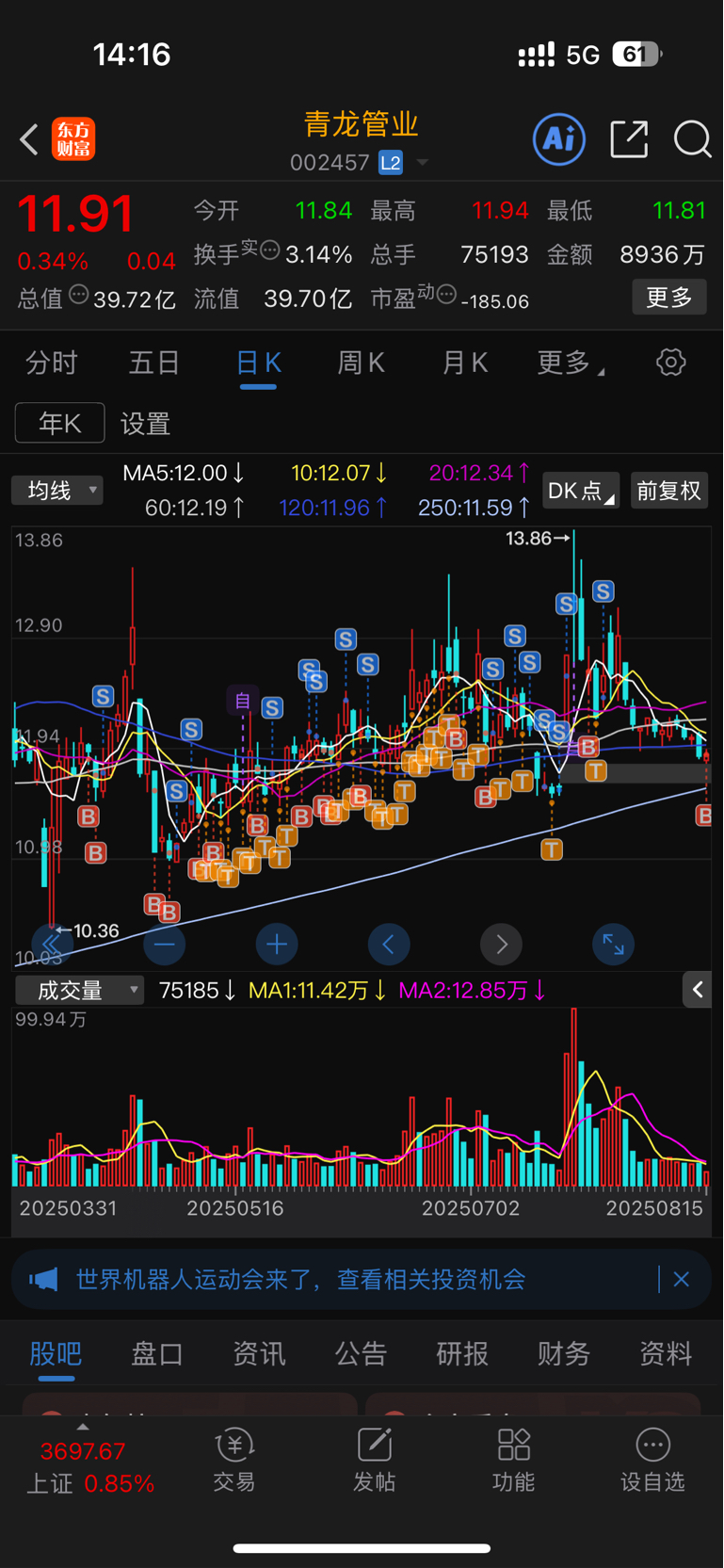
Task: Tap info icon next to 市盈
Action: coord(447,294)
